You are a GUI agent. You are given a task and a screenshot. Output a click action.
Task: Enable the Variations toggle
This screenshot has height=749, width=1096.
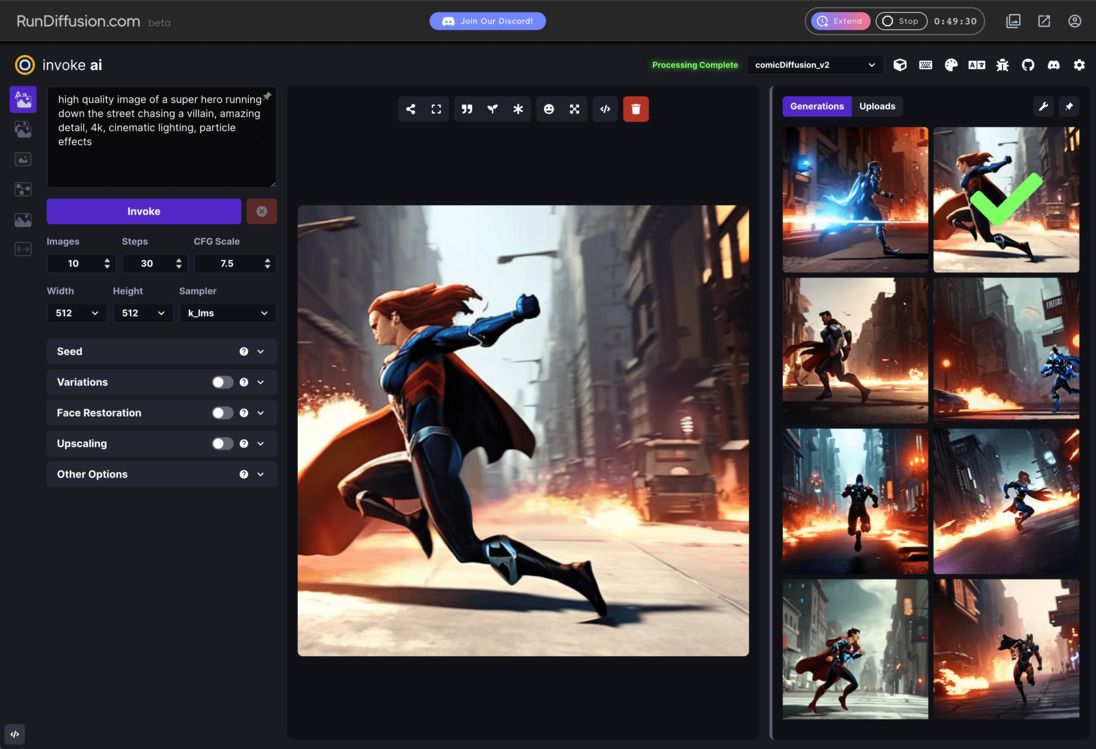222,382
